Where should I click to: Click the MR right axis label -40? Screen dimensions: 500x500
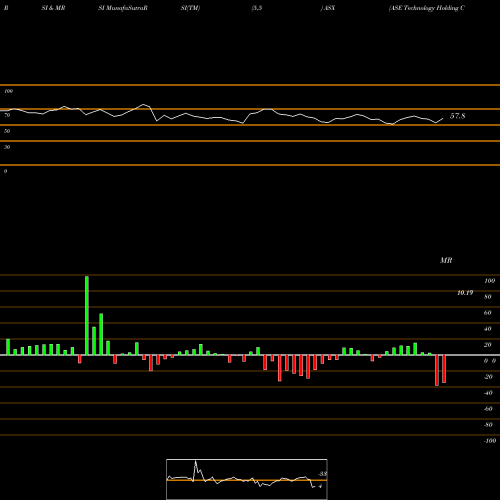(x=488, y=393)
